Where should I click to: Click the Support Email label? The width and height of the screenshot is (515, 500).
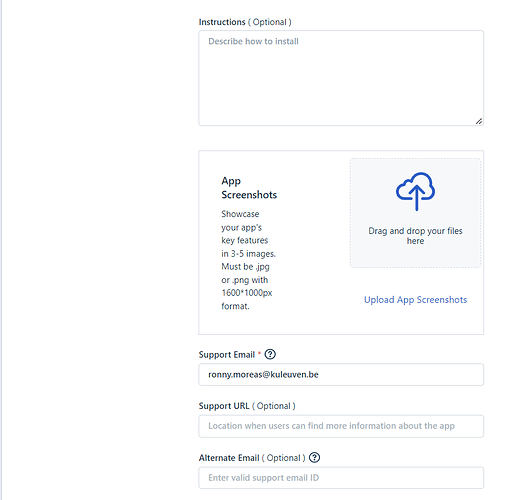pos(227,355)
